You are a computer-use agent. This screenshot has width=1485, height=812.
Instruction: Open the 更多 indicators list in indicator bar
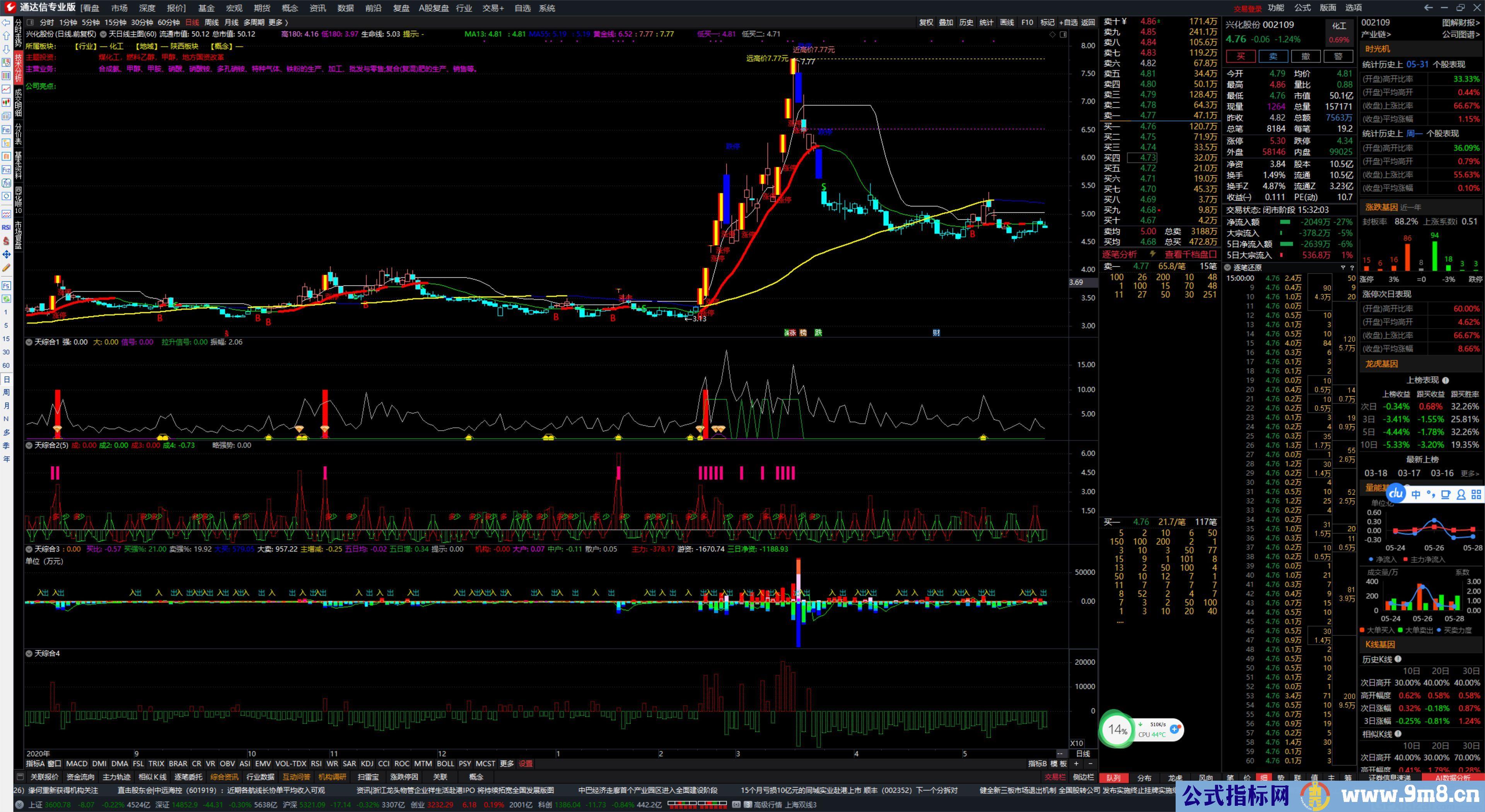[x=507, y=764]
